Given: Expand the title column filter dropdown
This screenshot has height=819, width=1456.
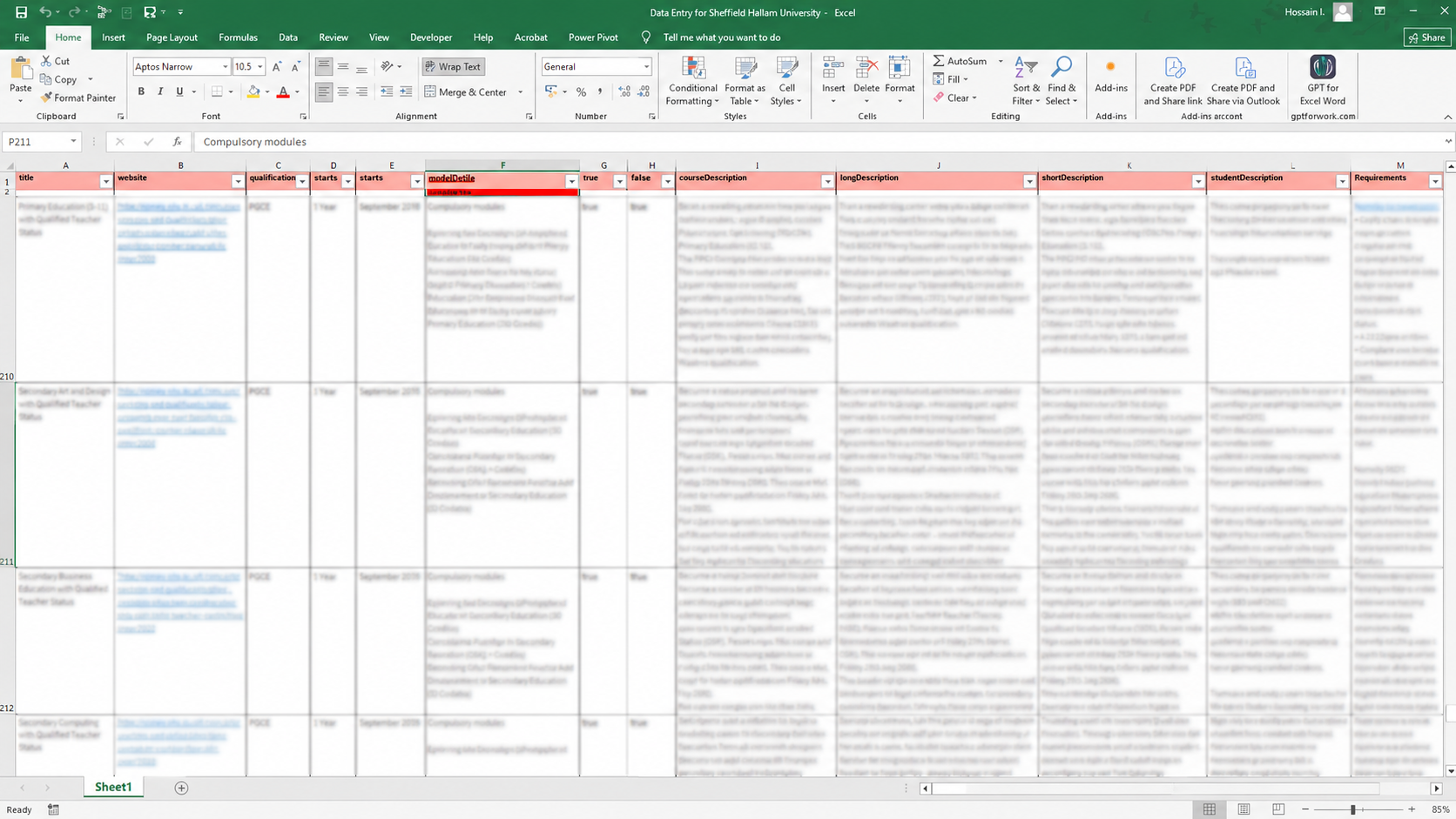Looking at the screenshot, I should [x=105, y=181].
